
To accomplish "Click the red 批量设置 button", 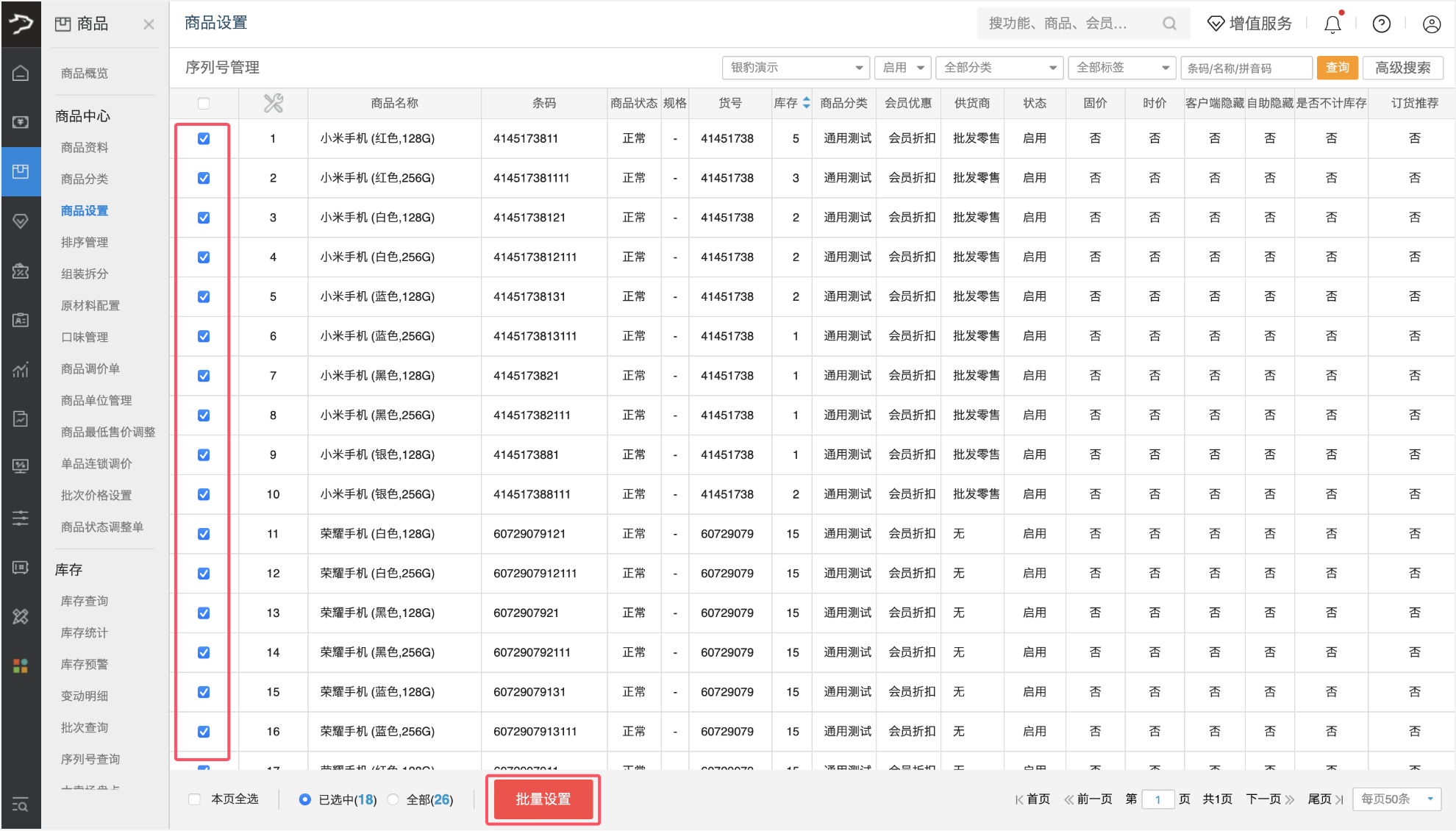I will [x=543, y=799].
